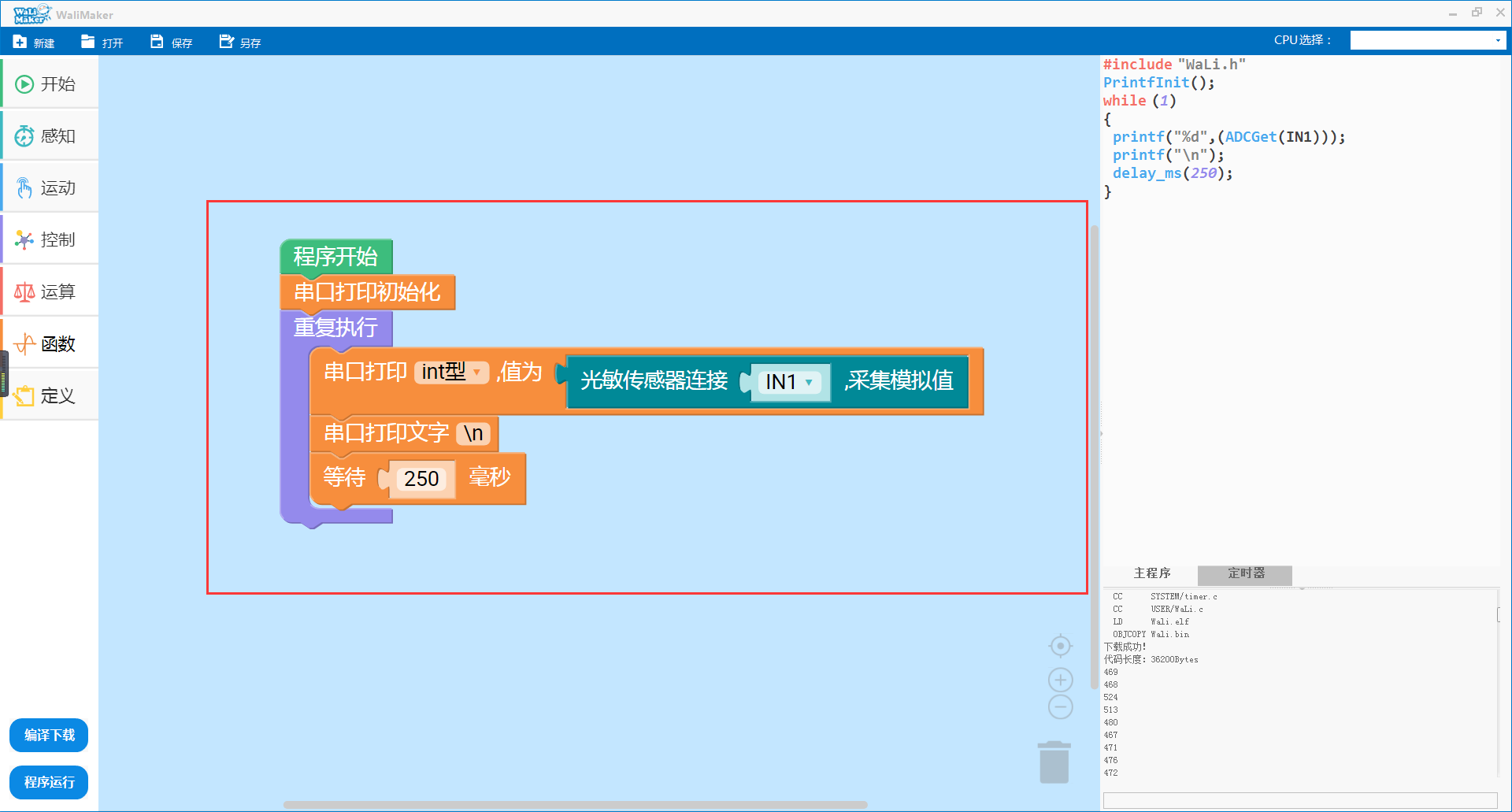Switch to the 主程序 tab
The image size is (1512, 812).
pos(1151,573)
